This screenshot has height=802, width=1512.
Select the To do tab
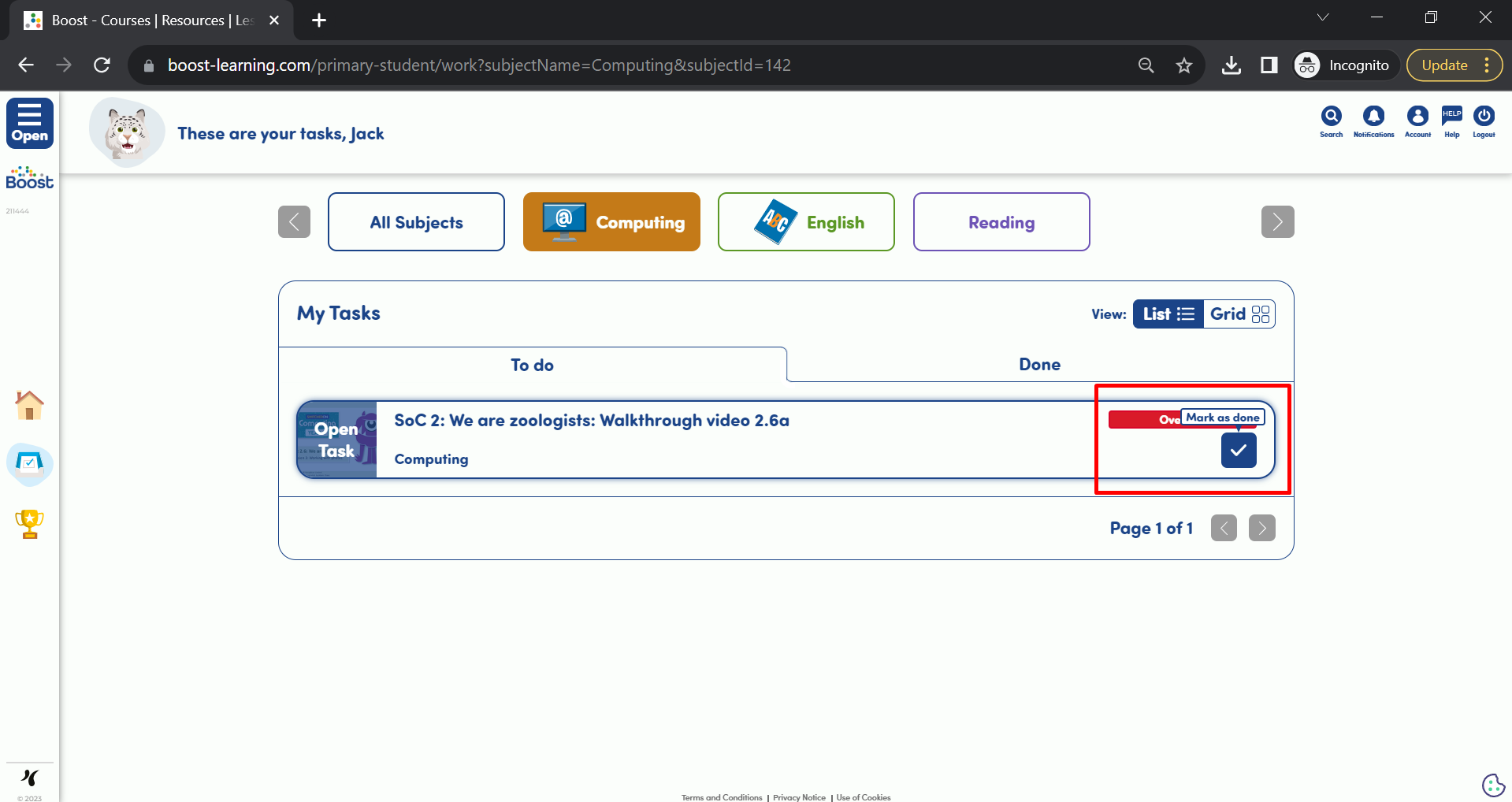(532, 365)
